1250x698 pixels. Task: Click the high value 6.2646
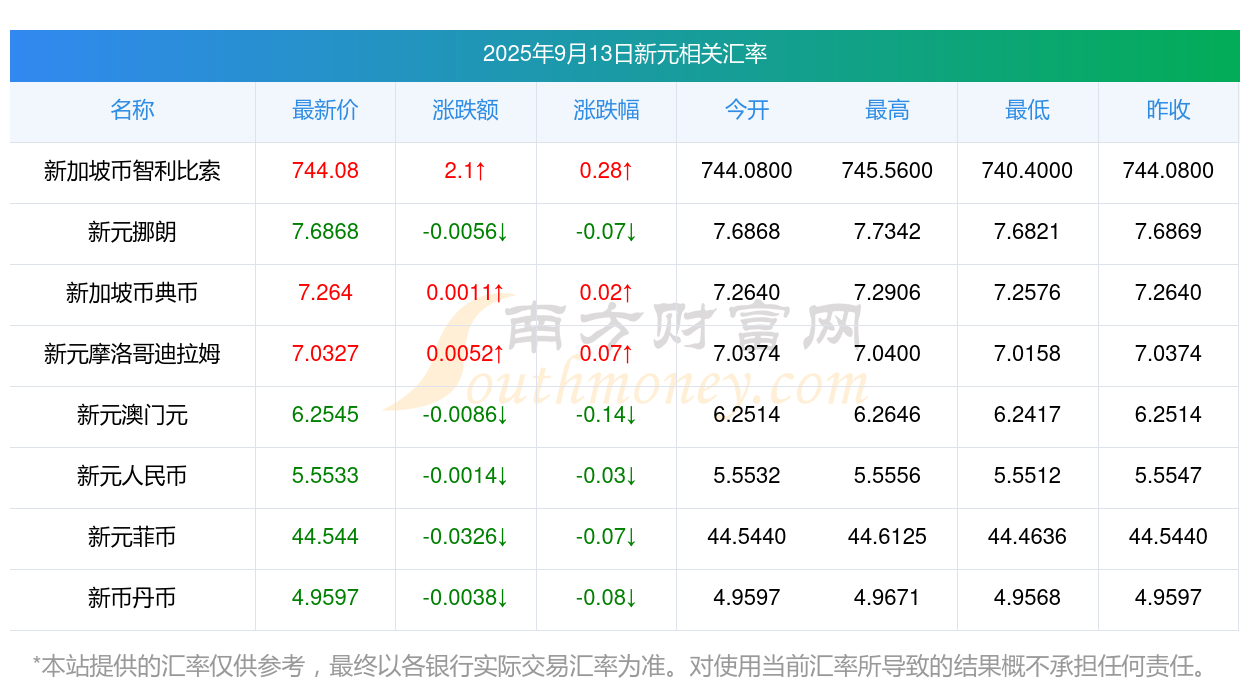(887, 415)
